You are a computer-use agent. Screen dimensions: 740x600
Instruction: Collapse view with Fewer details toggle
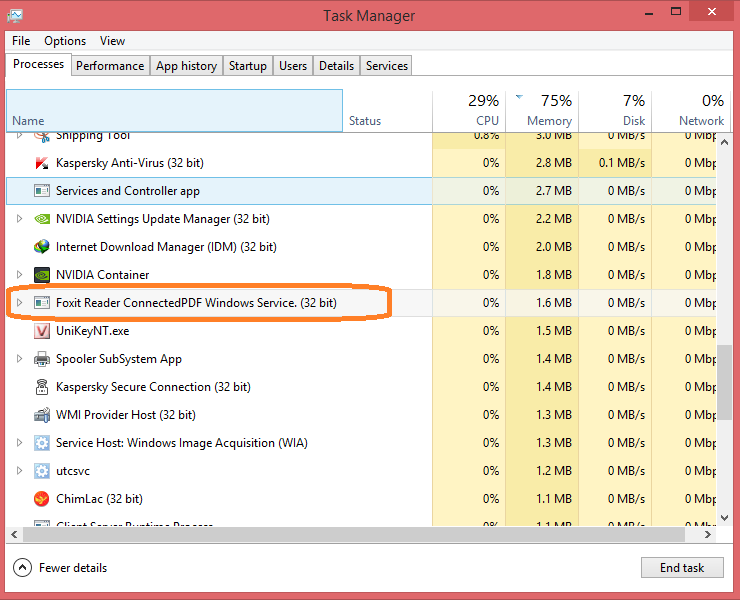tap(61, 568)
